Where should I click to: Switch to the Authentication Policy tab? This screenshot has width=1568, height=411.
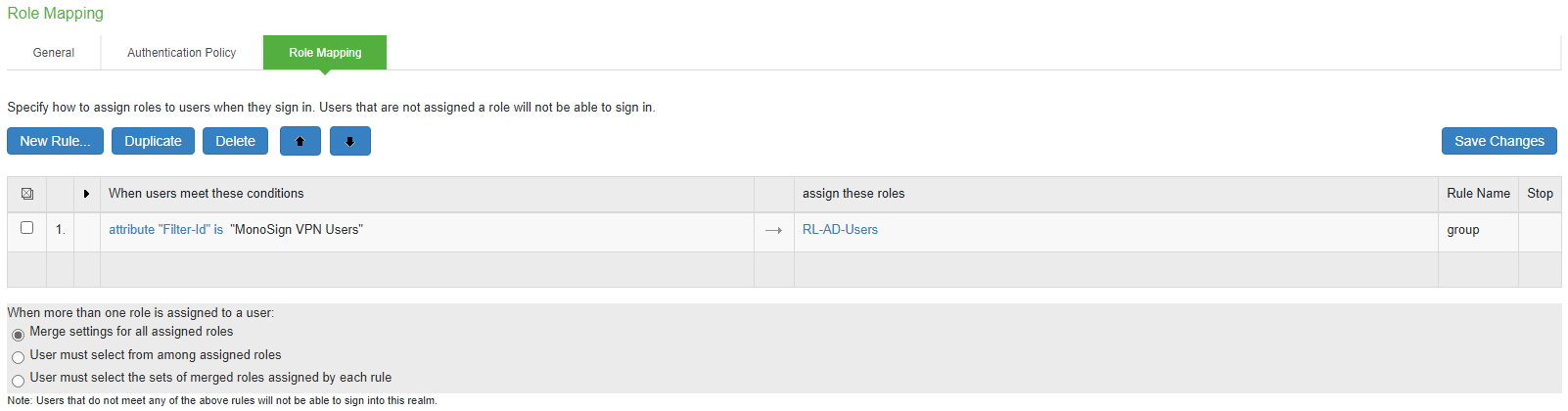pos(181,53)
